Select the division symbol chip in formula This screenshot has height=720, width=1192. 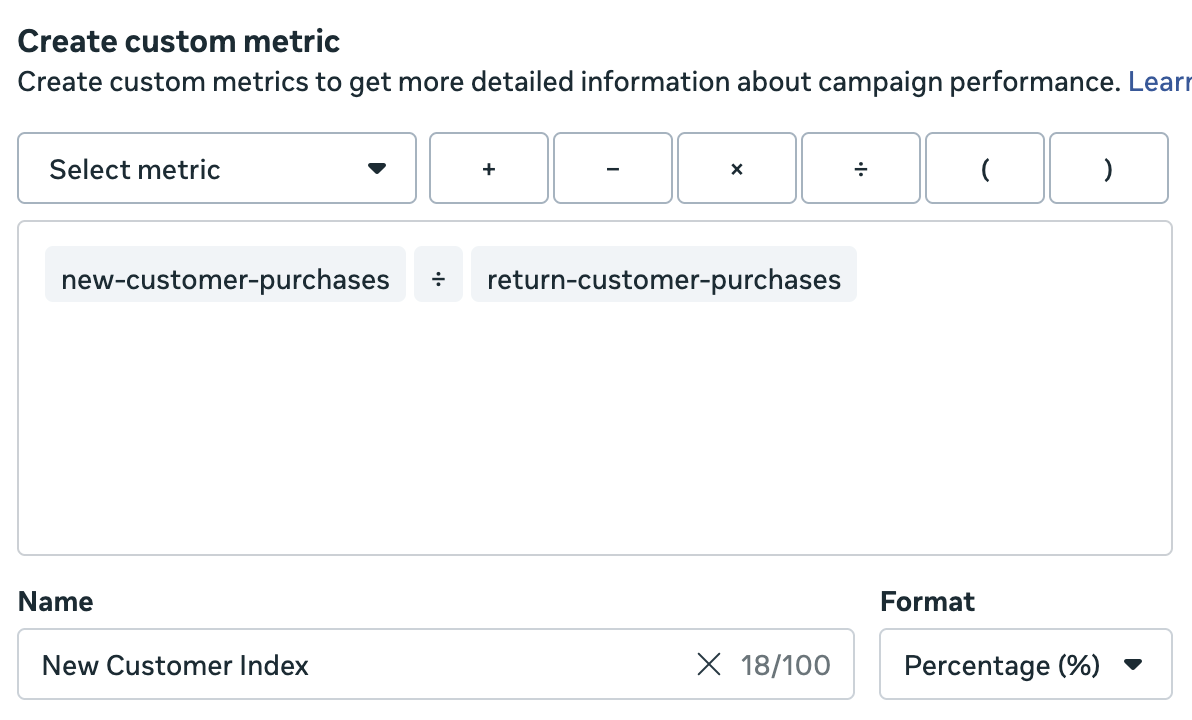click(x=438, y=280)
